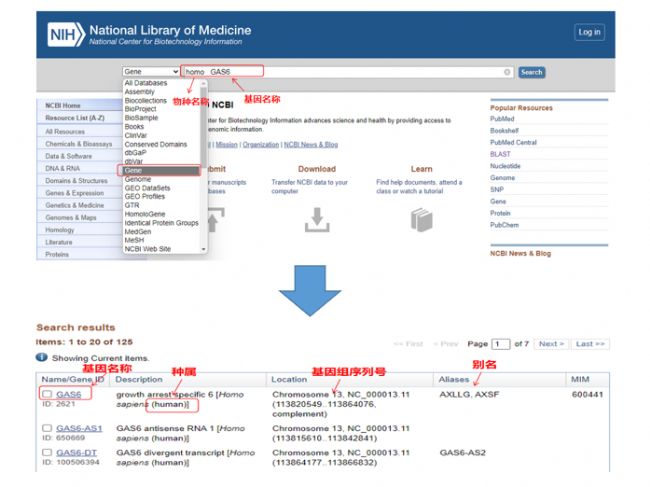The height and width of the screenshot is (487, 650).
Task: Click the Download arrow icon
Action: pyautogui.click(x=316, y=219)
